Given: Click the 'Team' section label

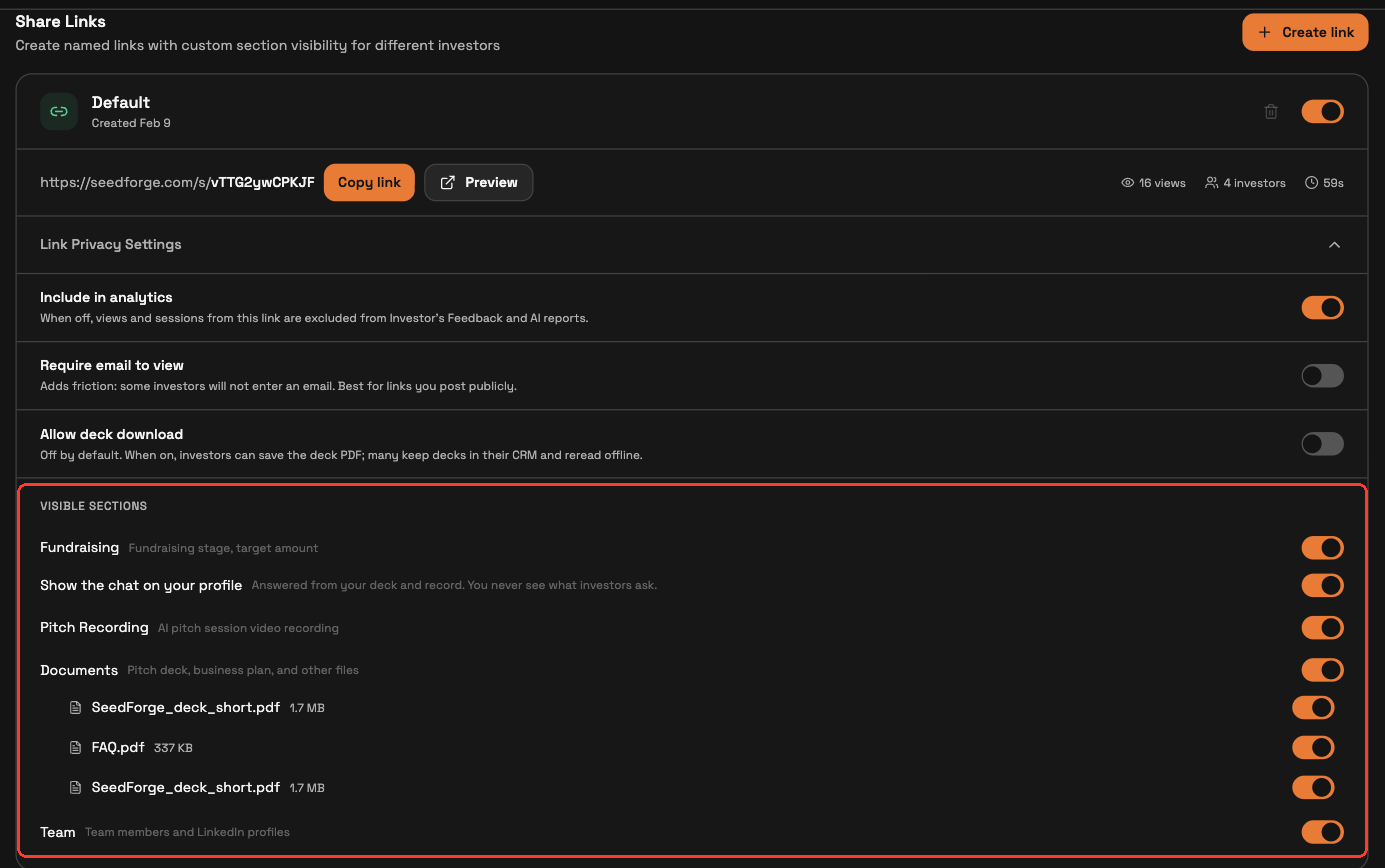Looking at the screenshot, I should pos(58,832).
